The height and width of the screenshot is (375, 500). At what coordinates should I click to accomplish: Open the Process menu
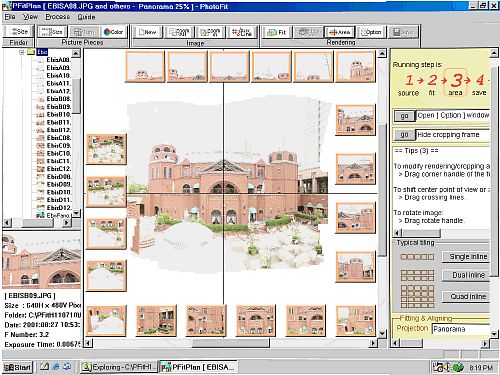[58, 17]
